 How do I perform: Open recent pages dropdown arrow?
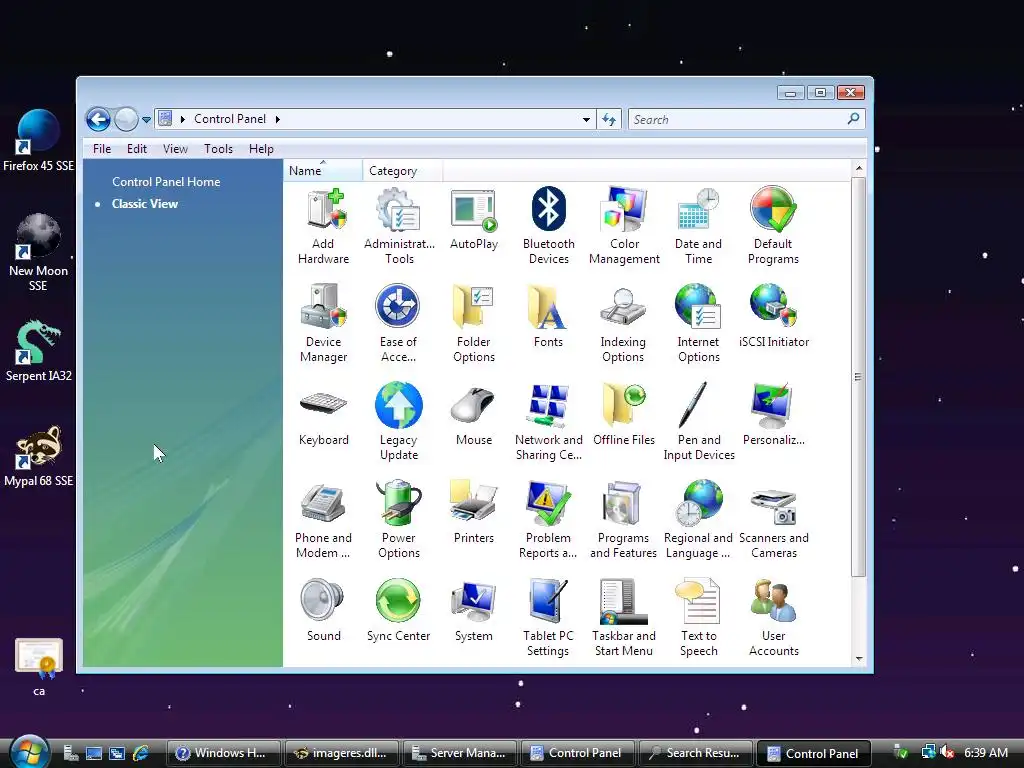(146, 120)
